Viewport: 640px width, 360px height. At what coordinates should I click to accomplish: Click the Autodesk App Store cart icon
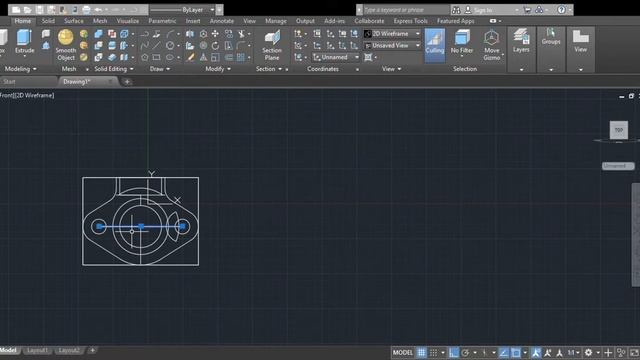(x=527, y=9)
